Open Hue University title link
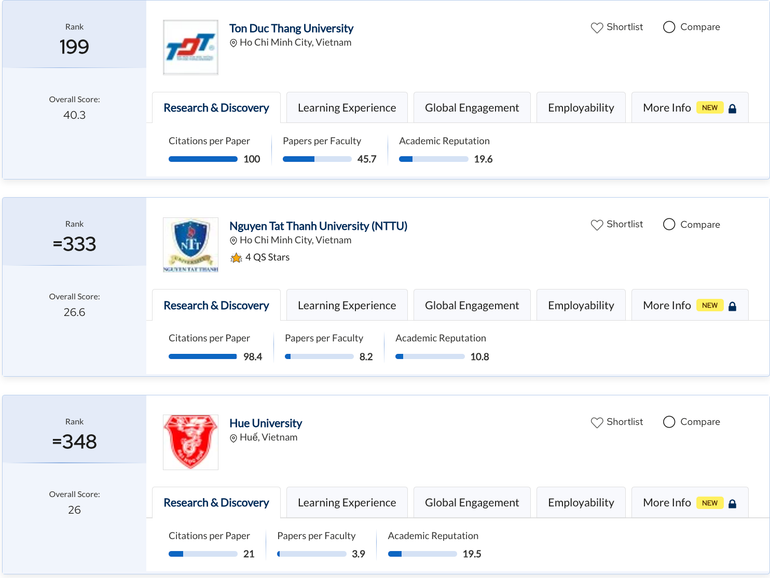The width and height of the screenshot is (770, 578). [x=265, y=423]
